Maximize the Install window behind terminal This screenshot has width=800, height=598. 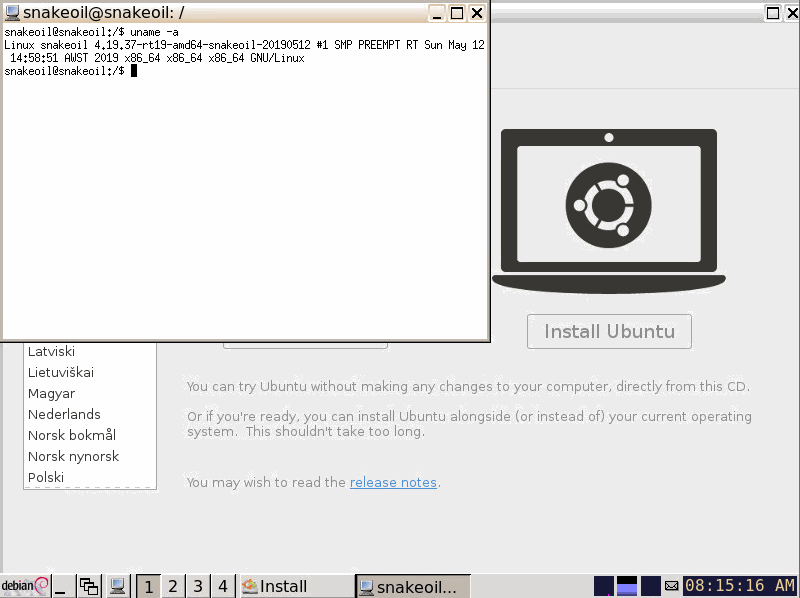(773, 13)
